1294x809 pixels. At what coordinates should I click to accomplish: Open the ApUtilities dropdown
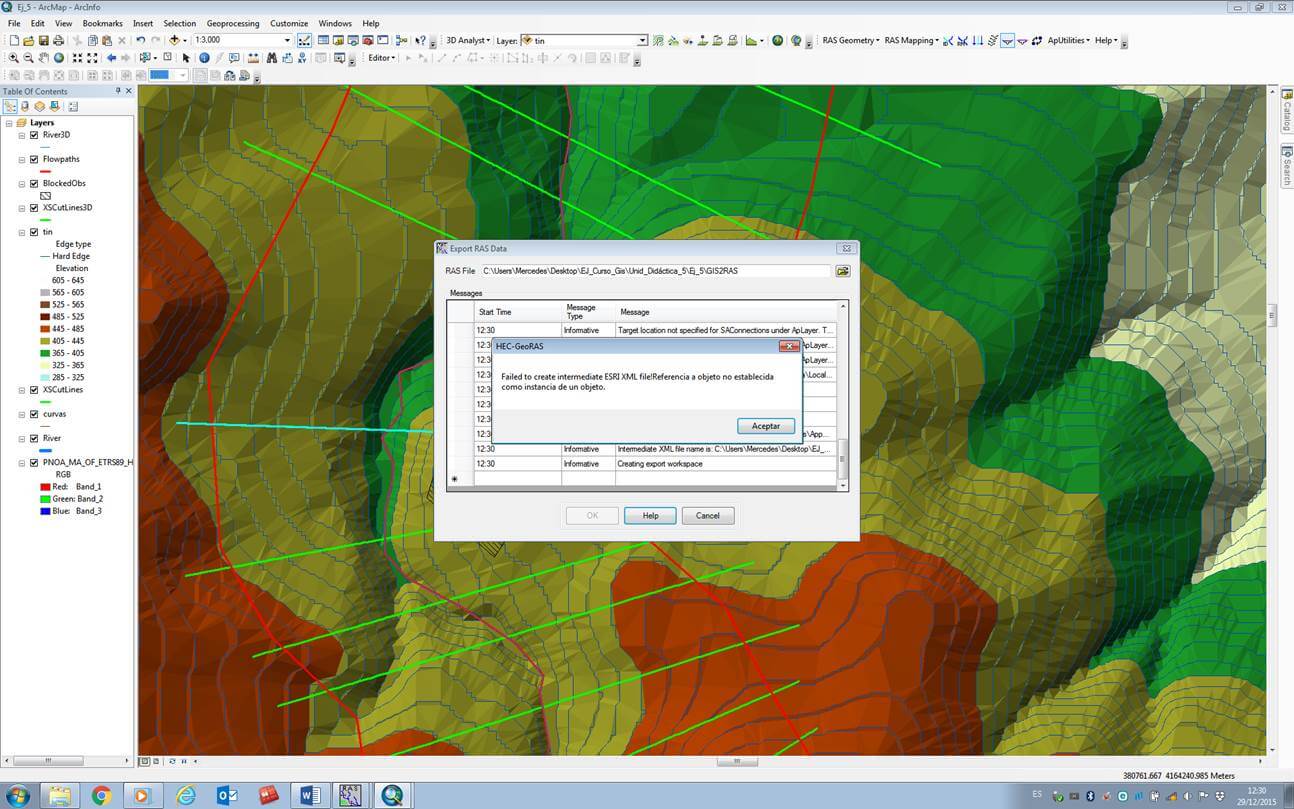pos(1068,40)
